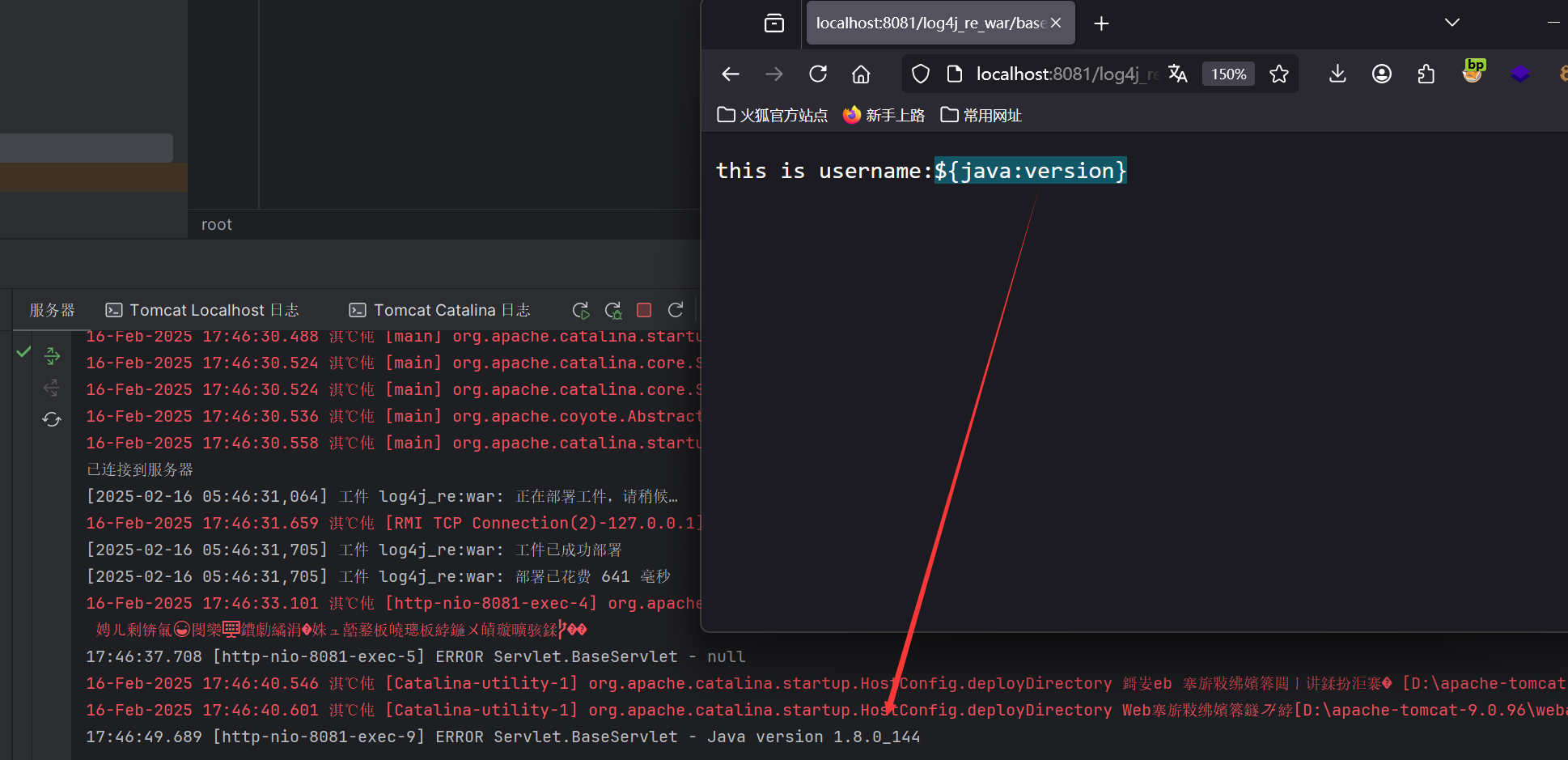
Task: Click the 已连接到服务器 log line
Action: point(140,469)
